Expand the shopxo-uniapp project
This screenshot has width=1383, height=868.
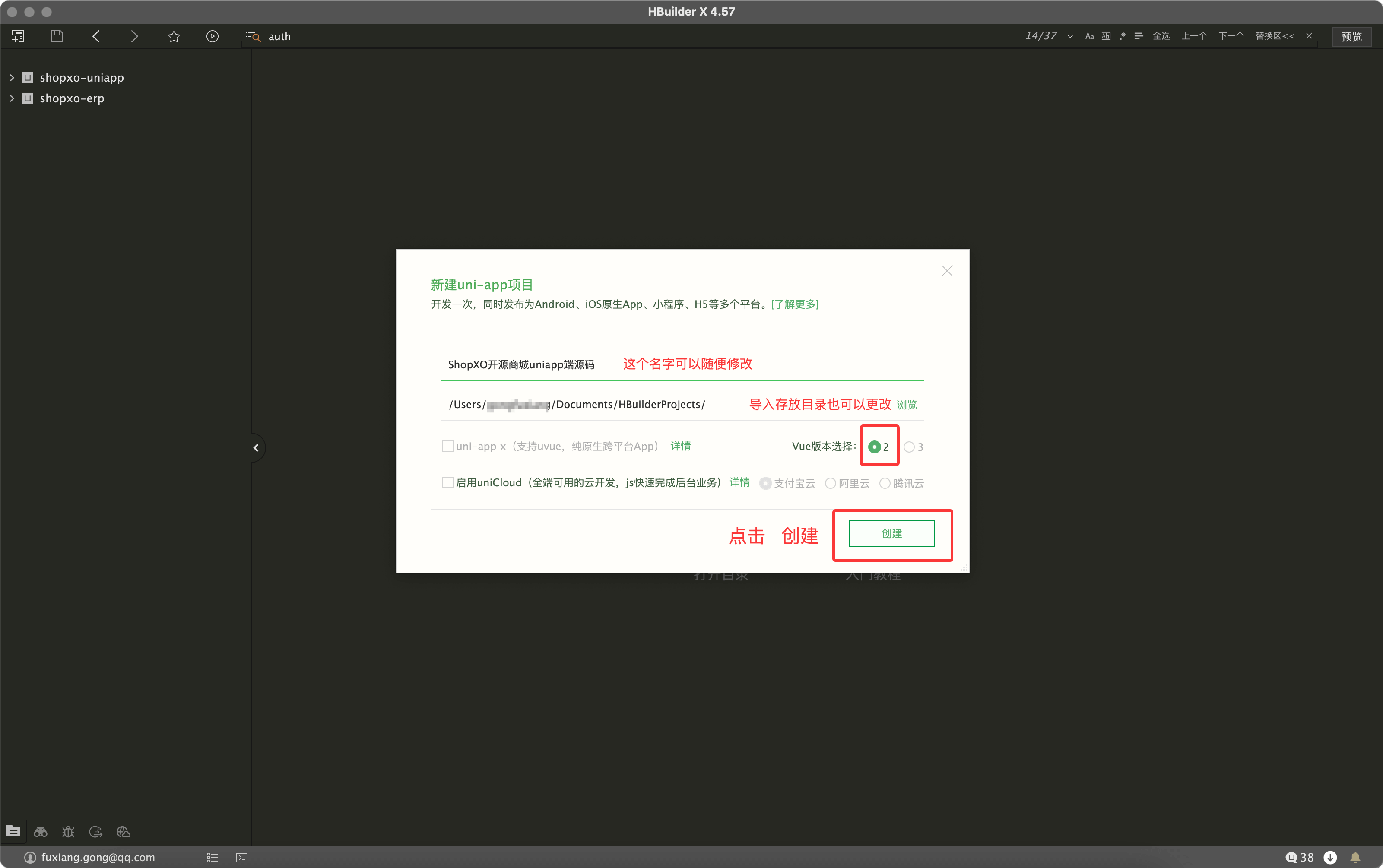12,77
